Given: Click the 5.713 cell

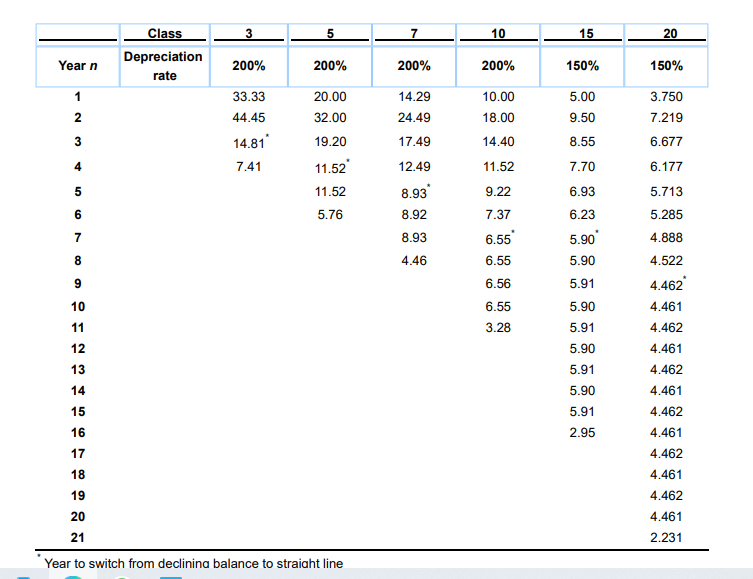Looking at the screenshot, I should [x=666, y=192].
